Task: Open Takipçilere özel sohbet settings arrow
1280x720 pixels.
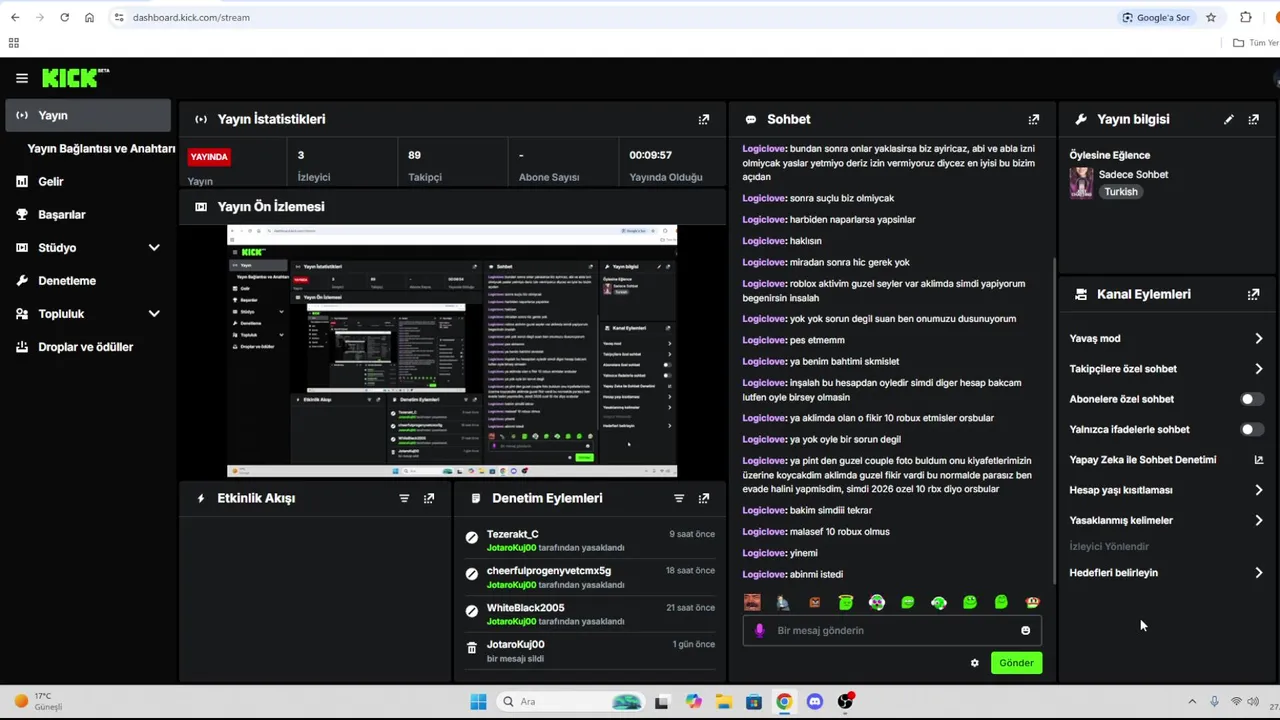Action: [x=1259, y=369]
